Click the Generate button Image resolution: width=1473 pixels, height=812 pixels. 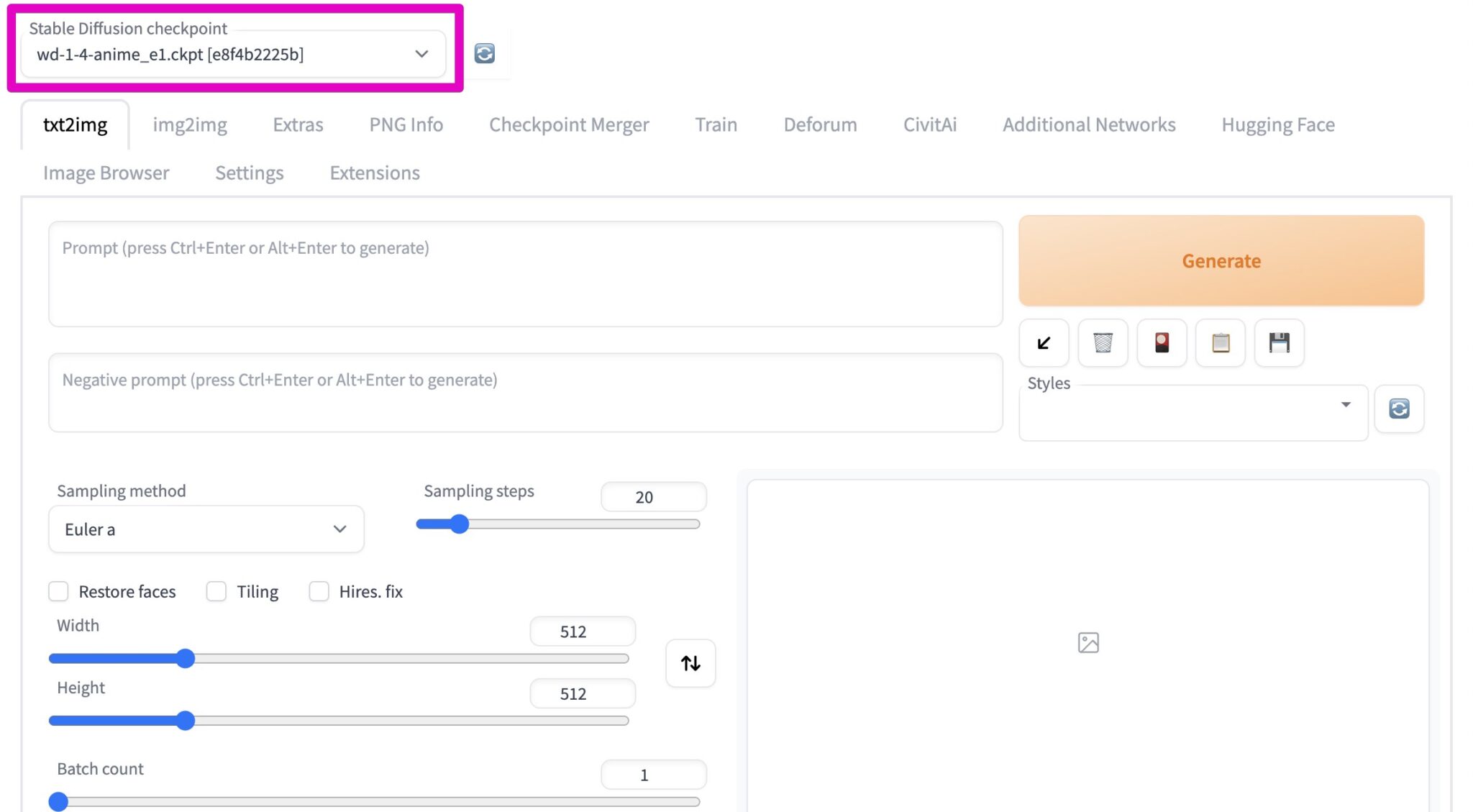coord(1221,261)
